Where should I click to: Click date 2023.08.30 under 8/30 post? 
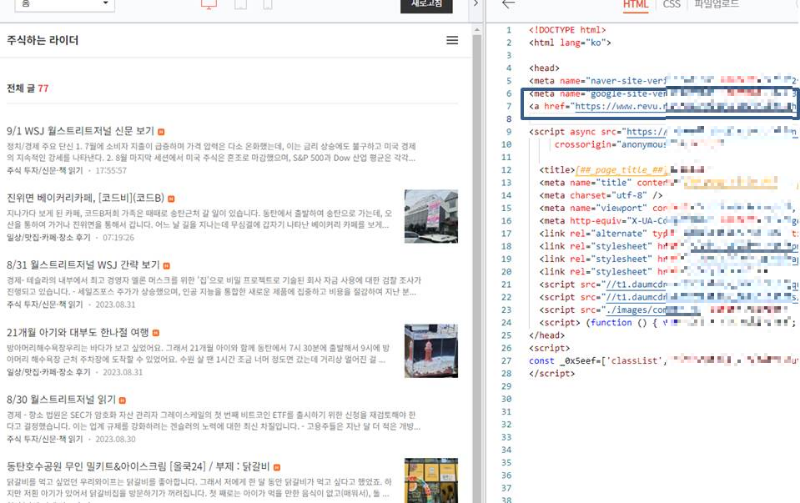pos(115,439)
